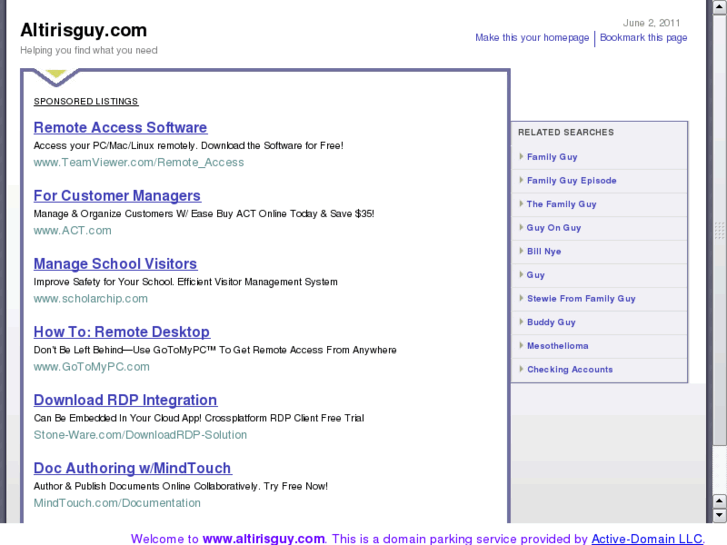Select Bill Nye related search
This screenshot has width=727, height=545.
coord(544,251)
